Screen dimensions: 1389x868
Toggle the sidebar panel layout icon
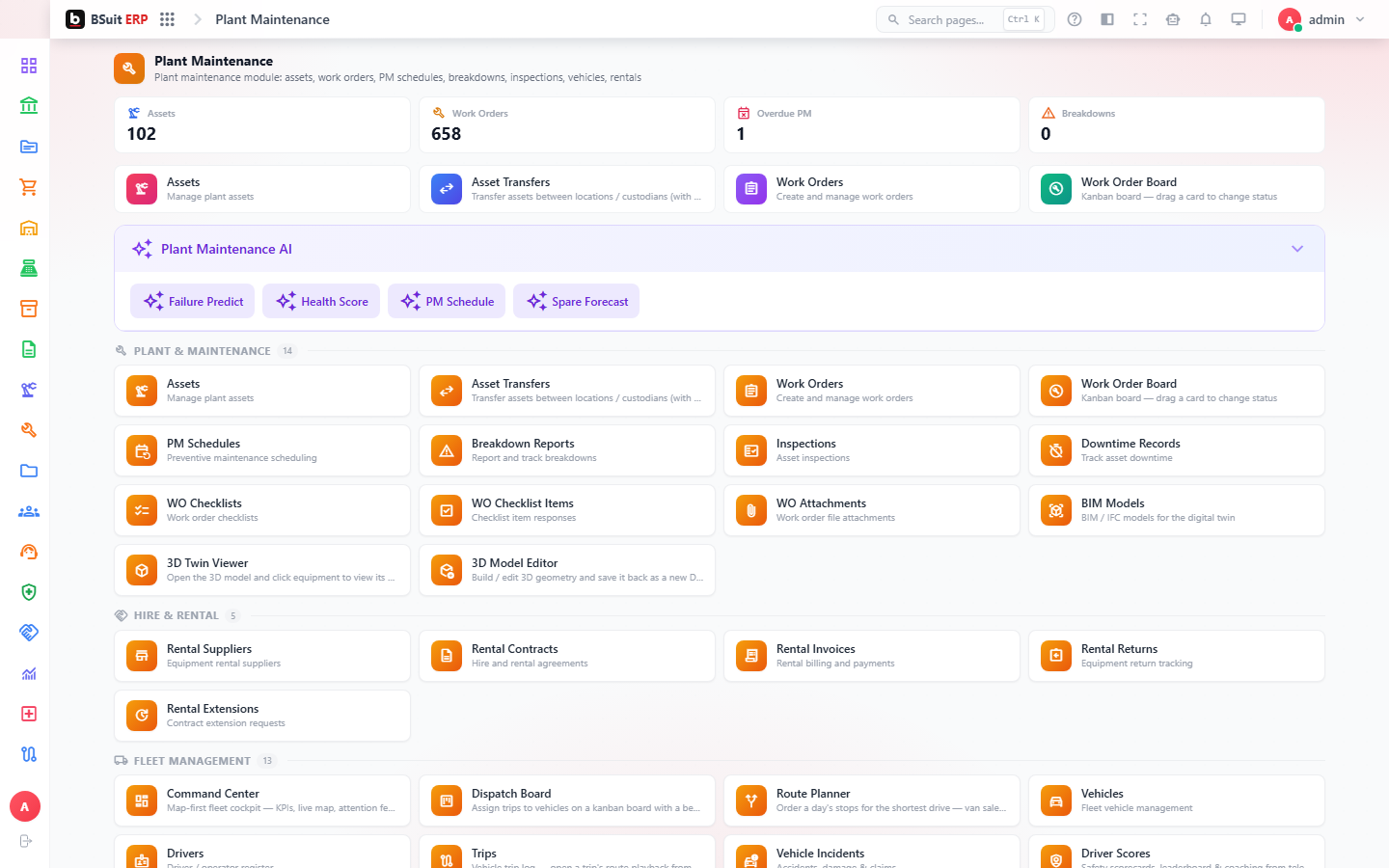coord(1107,19)
